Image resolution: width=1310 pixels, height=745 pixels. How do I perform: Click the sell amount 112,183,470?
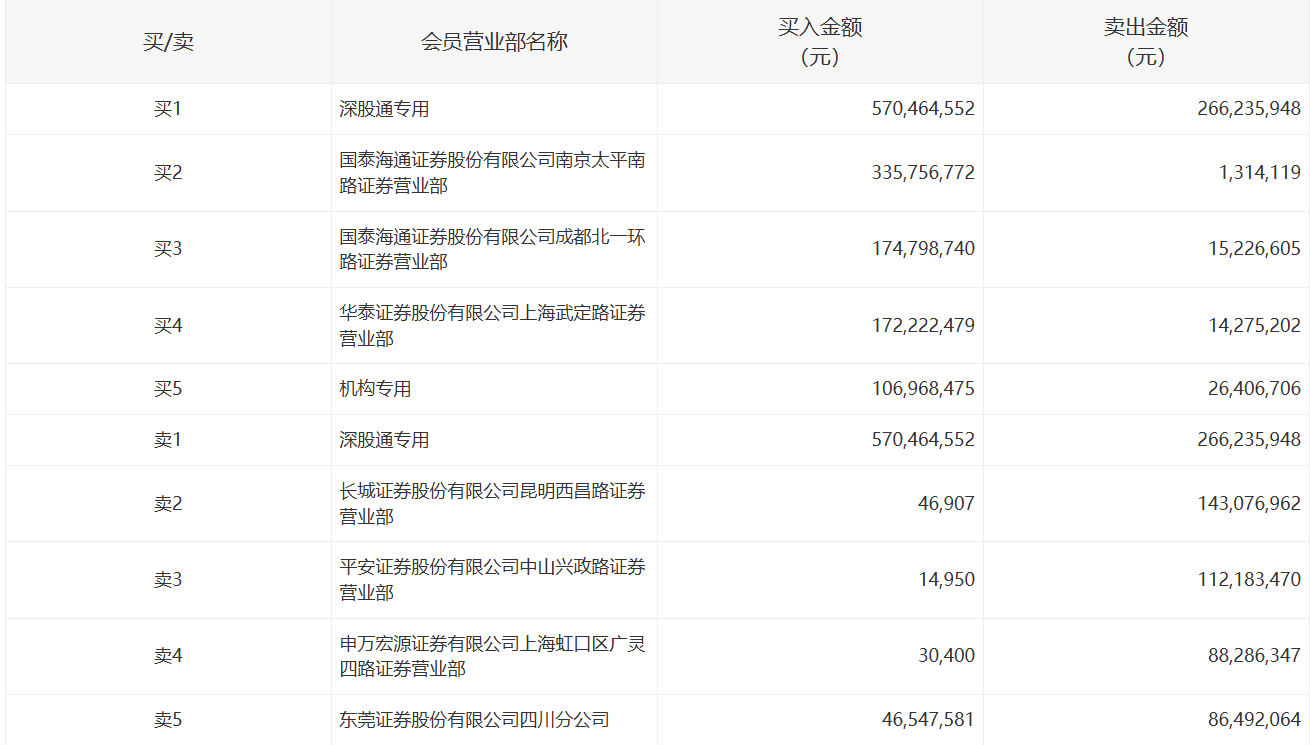pos(1249,580)
